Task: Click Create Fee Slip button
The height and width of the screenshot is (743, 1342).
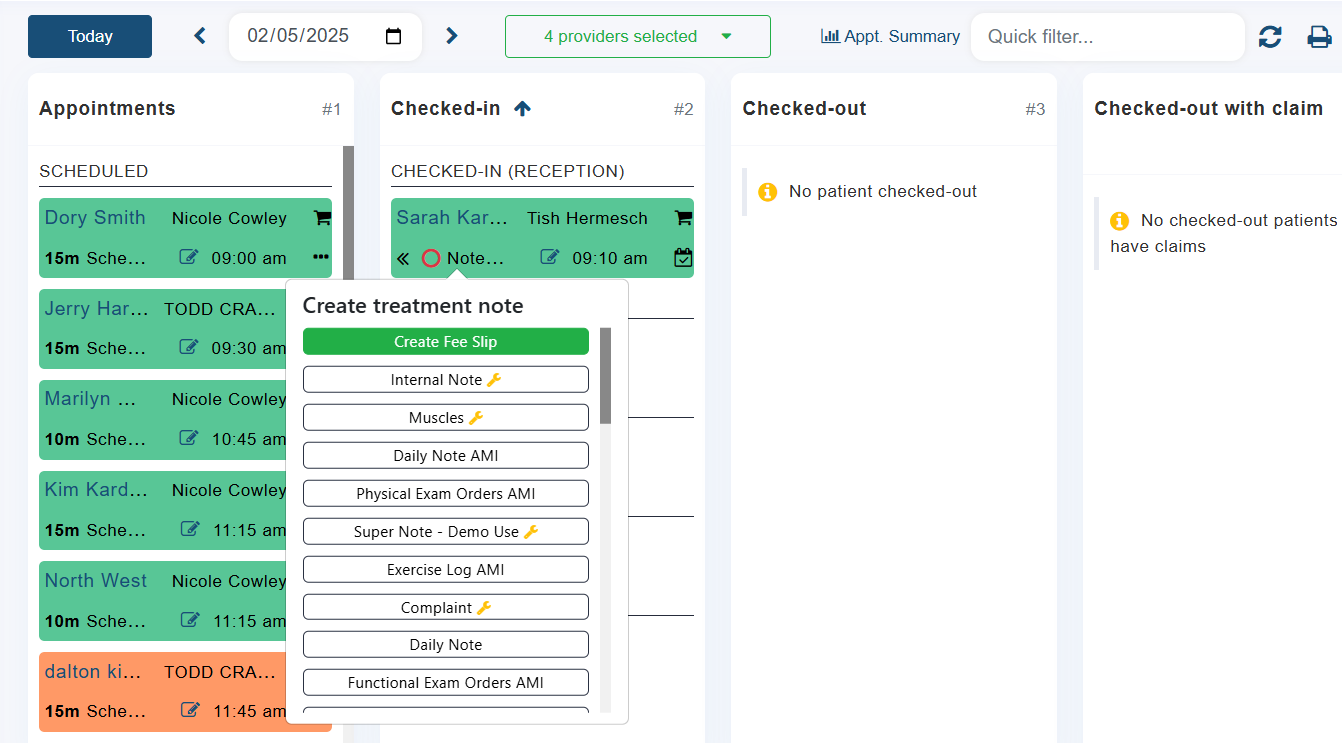Action: [446, 342]
